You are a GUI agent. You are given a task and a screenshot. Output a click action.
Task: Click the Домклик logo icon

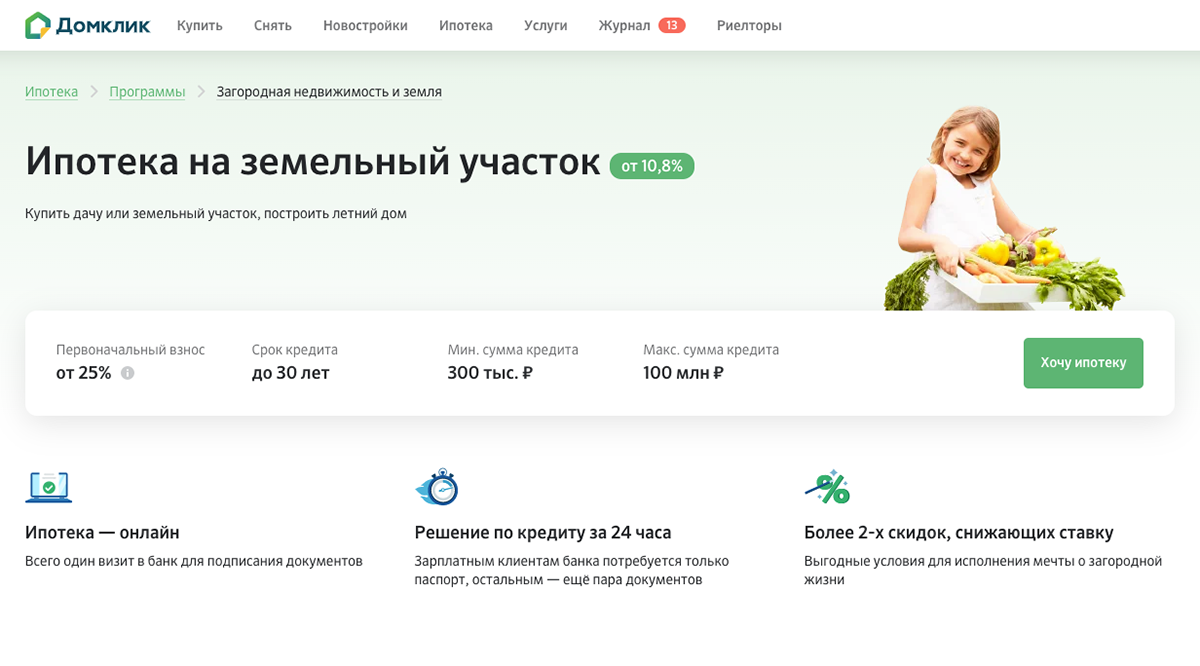(38, 26)
